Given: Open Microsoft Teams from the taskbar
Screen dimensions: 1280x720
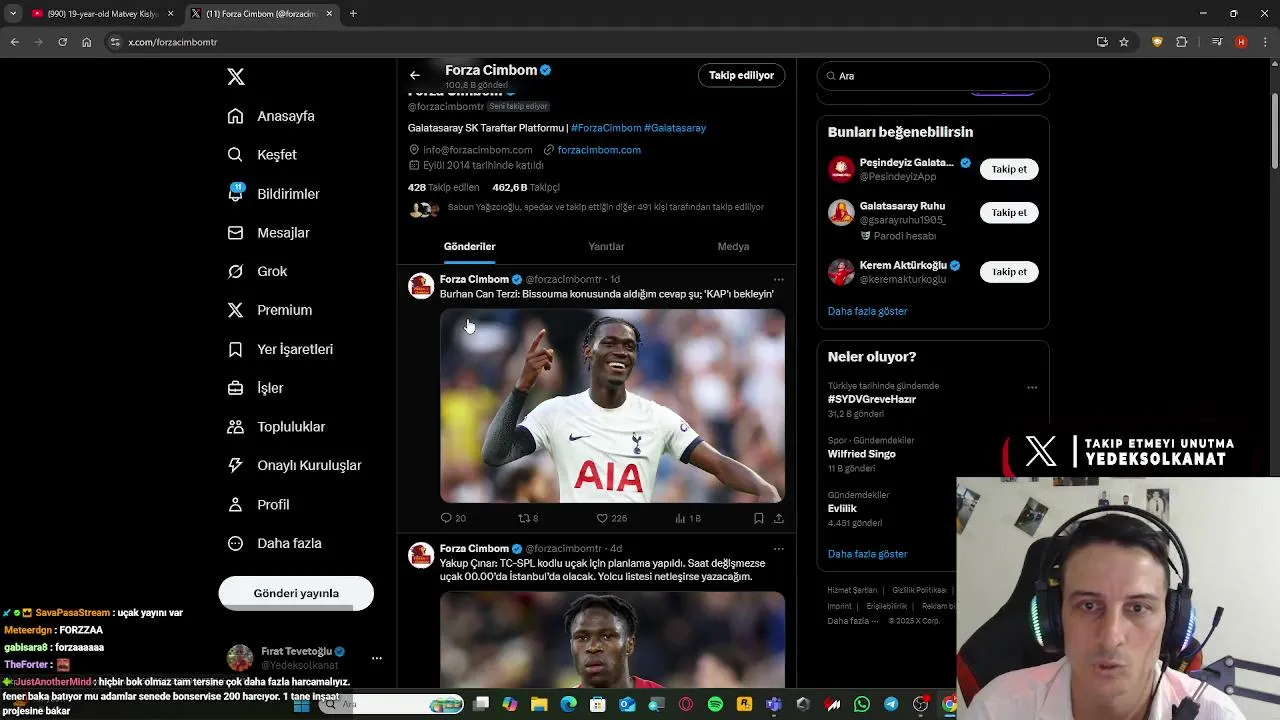Looking at the screenshot, I should (x=774, y=705).
